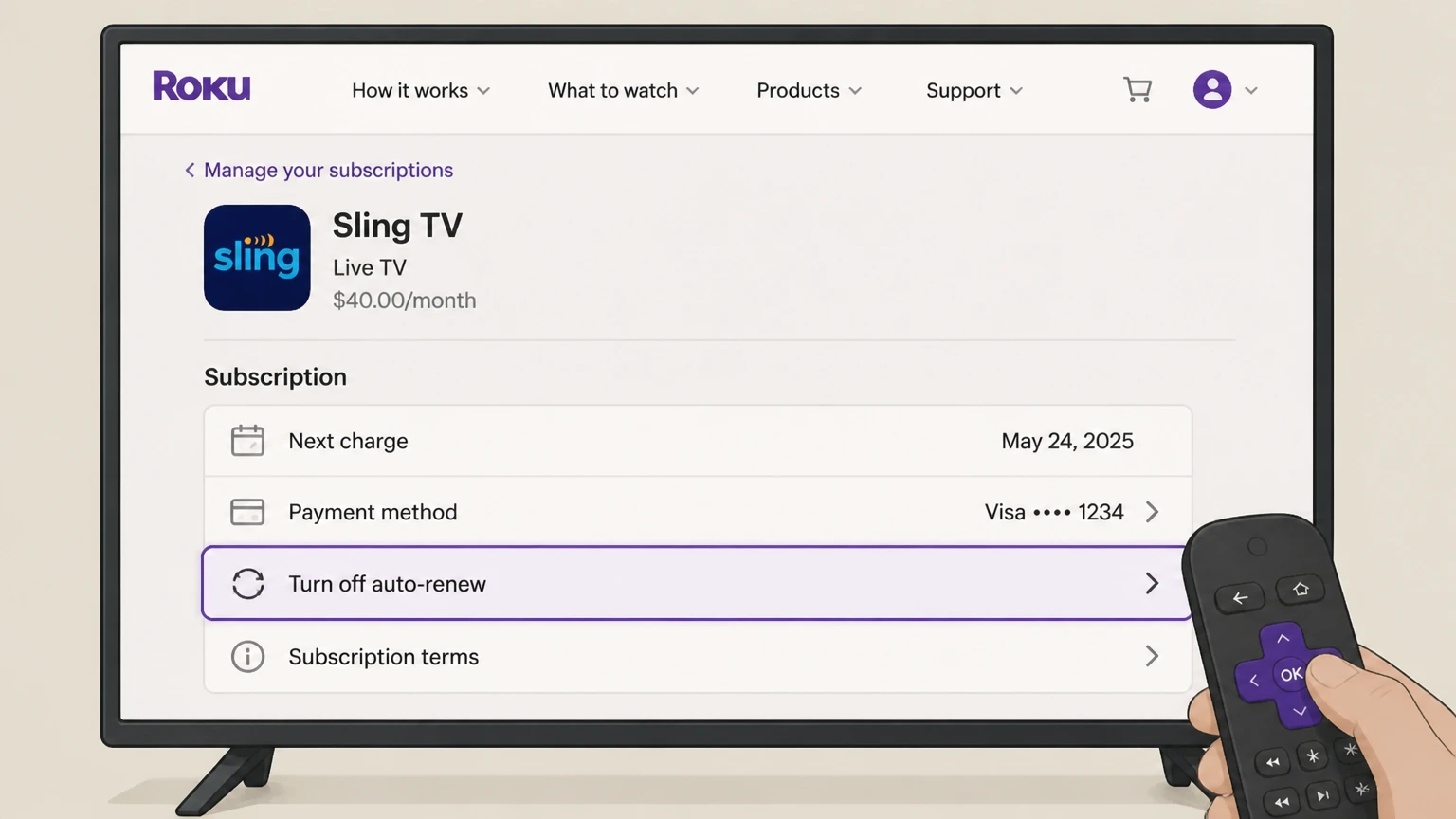
Task: Expand the Support chevron arrow
Action: tap(1016, 92)
